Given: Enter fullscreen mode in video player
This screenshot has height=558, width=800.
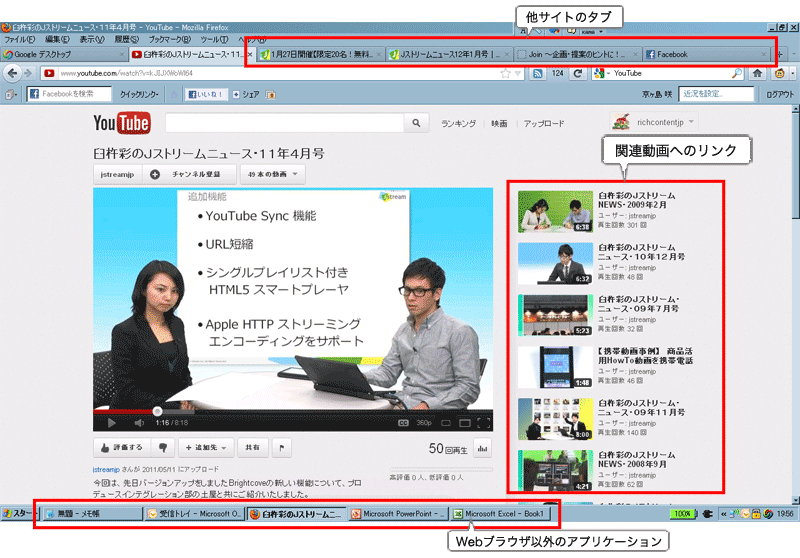Looking at the screenshot, I should pos(481,423).
